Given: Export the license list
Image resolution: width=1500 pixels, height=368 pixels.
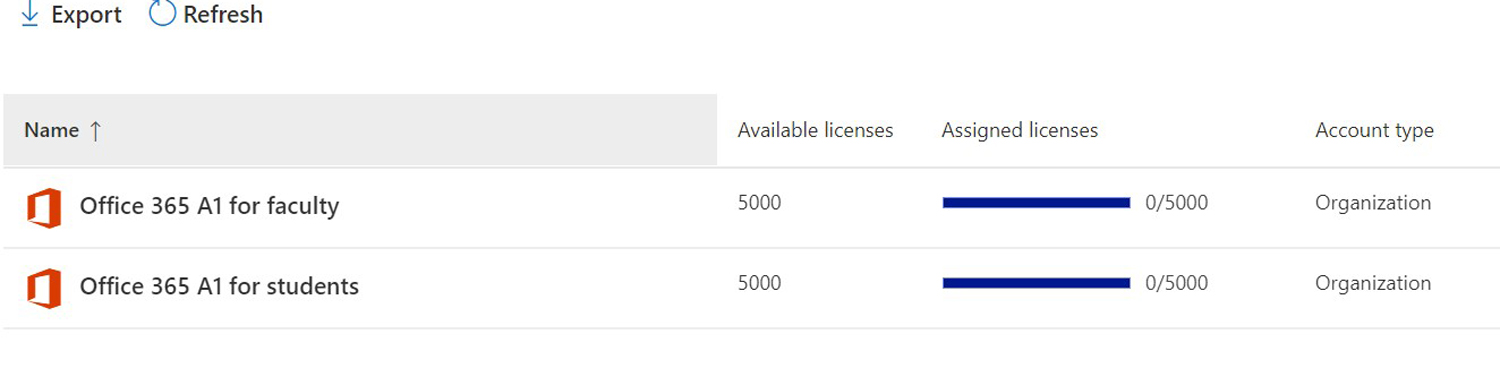Looking at the screenshot, I should coord(71,14).
